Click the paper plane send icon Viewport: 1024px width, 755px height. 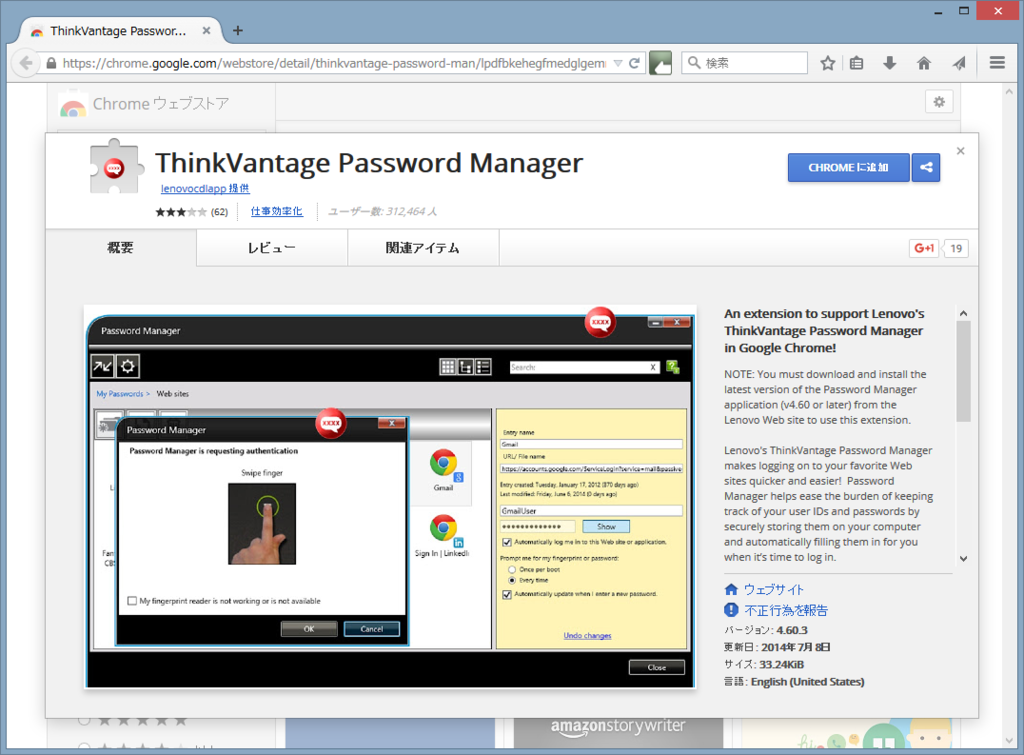click(x=958, y=63)
